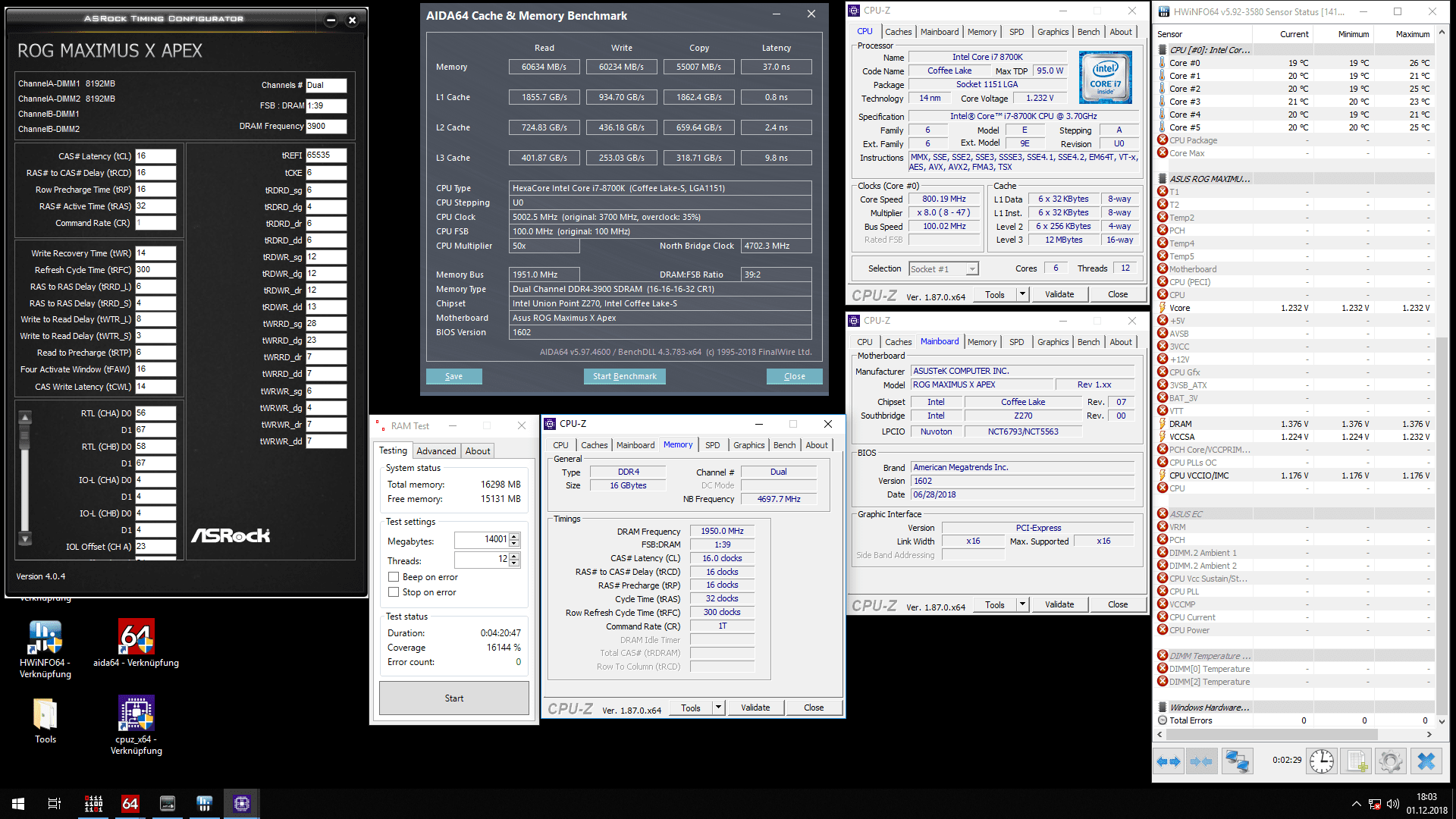Open HWiNFO64 desktop shortcut

45,649
